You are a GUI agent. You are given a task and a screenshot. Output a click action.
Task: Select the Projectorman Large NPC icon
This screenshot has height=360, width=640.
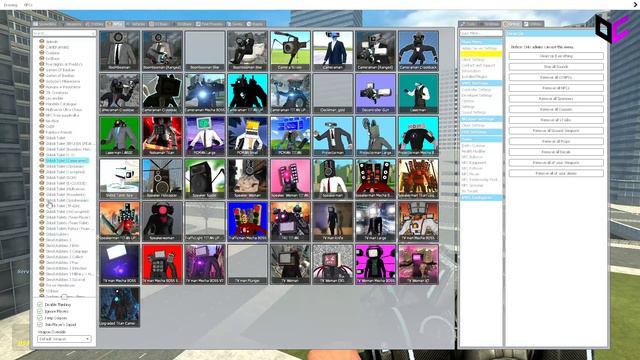tap(376, 136)
